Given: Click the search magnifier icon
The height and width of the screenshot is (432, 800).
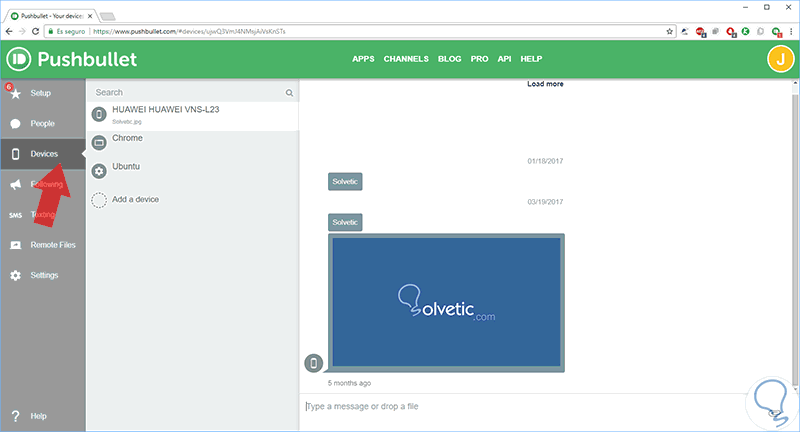Looking at the screenshot, I should [289, 93].
